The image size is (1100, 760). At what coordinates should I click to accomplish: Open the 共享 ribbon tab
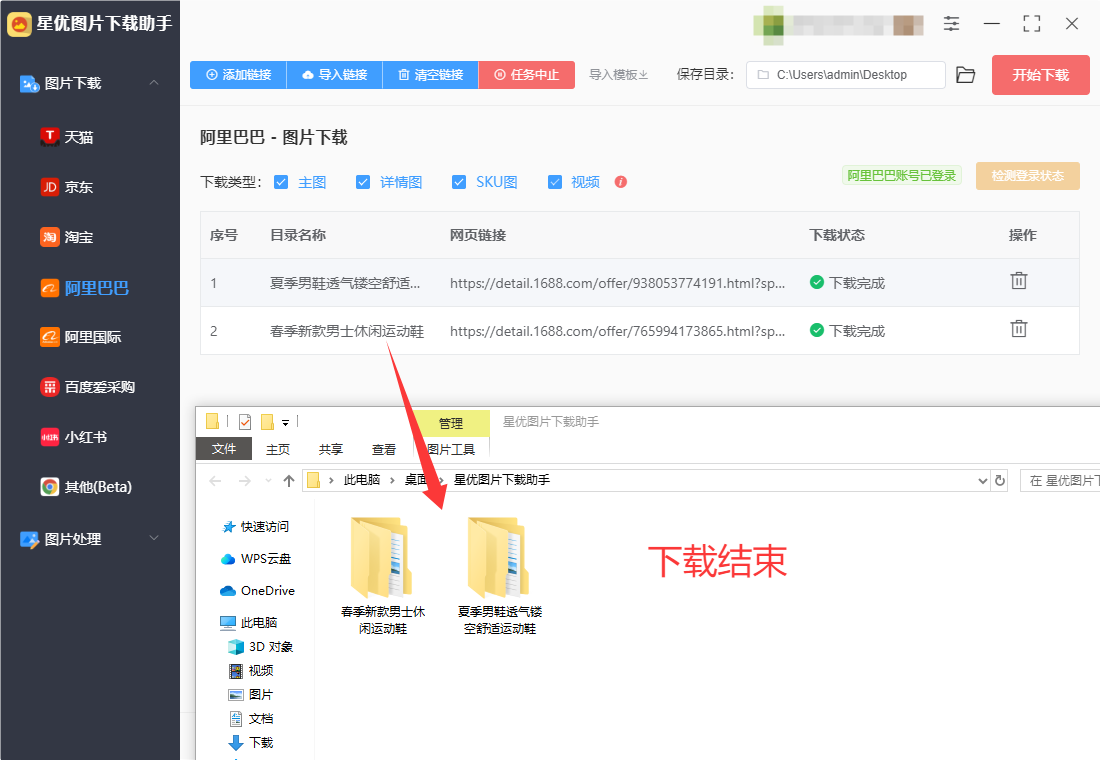(330, 449)
